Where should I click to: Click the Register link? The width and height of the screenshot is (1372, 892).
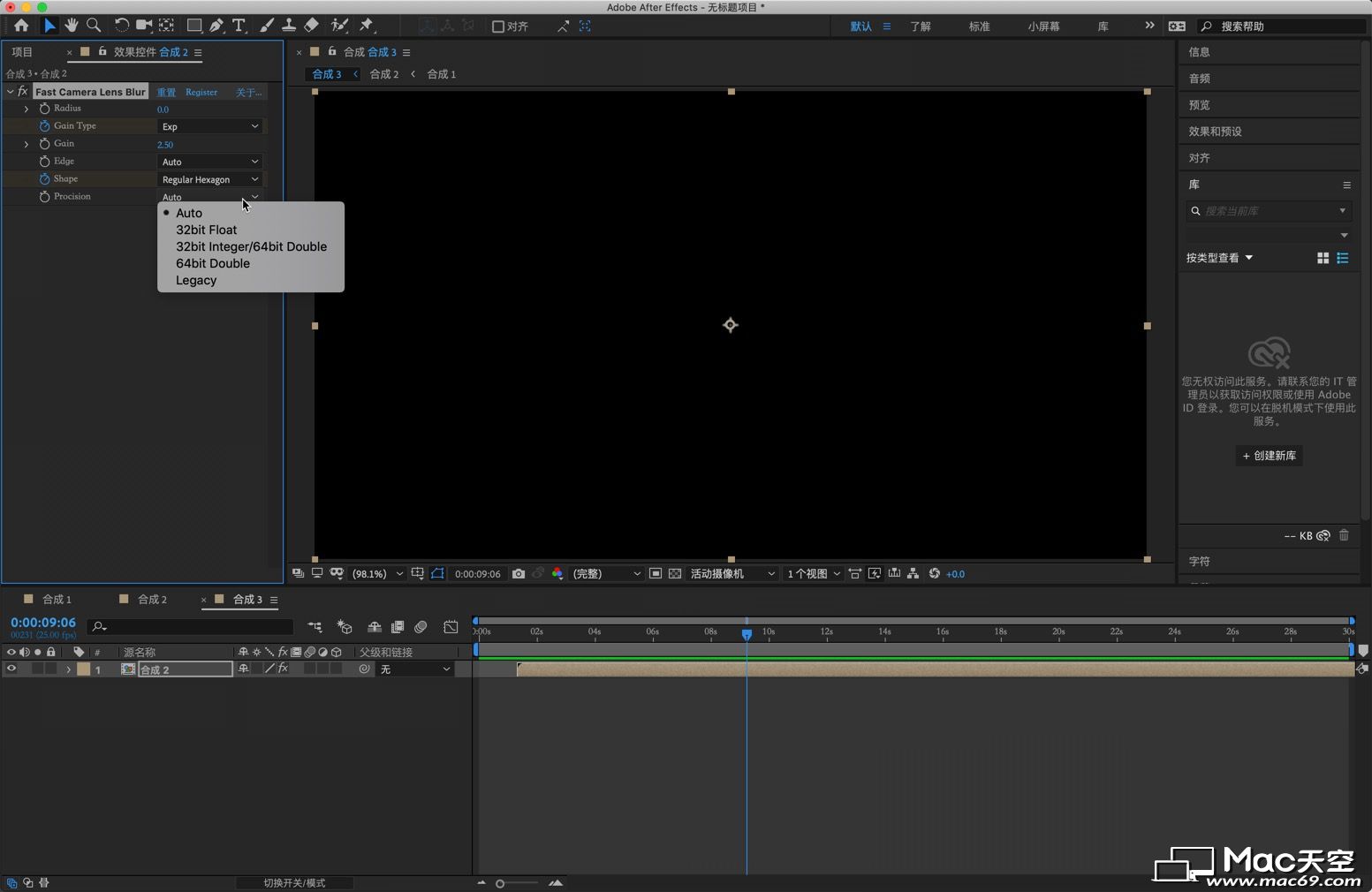[201, 92]
